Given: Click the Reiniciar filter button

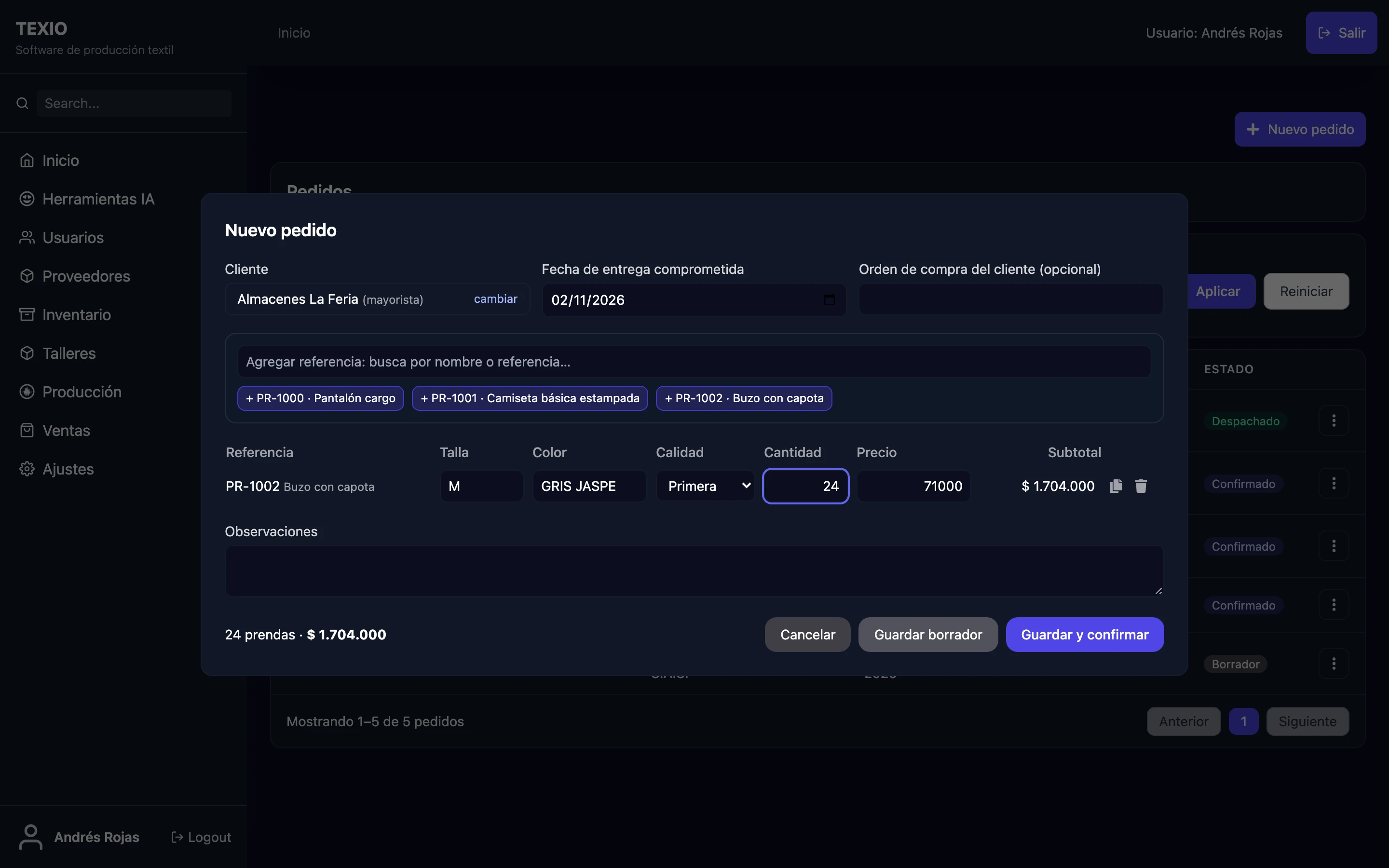Looking at the screenshot, I should pos(1306,291).
